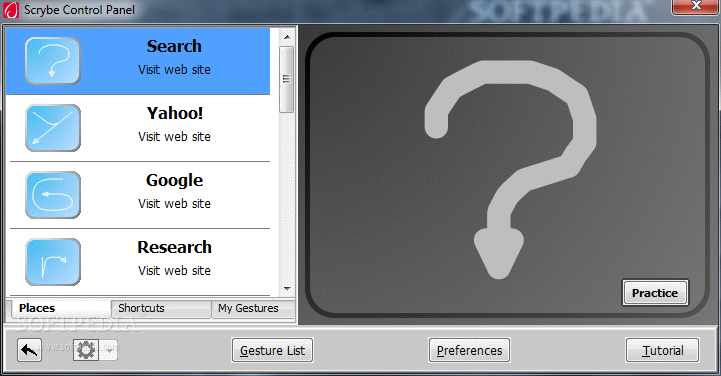Launch the Tutorial
The height and width of the screenshot is (376, 721).
tap(663, 350)
